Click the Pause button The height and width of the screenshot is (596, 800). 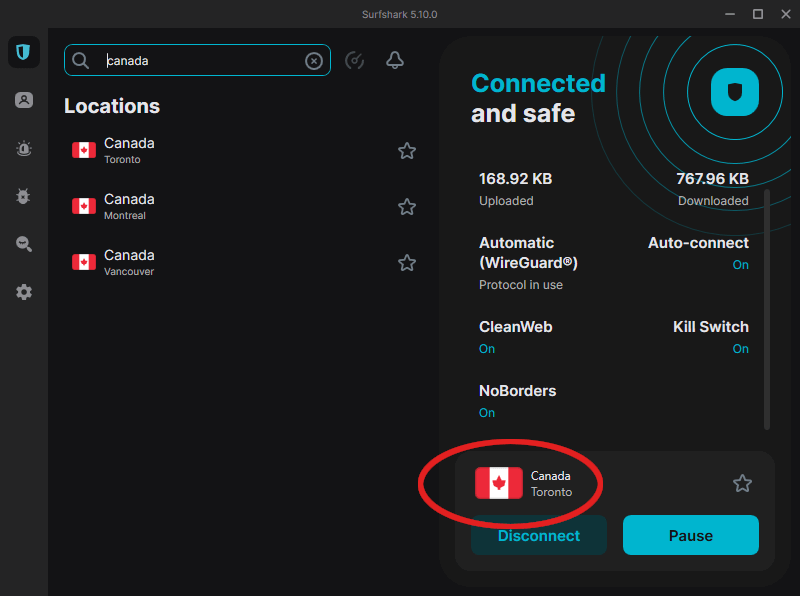[x=691, y=535]
